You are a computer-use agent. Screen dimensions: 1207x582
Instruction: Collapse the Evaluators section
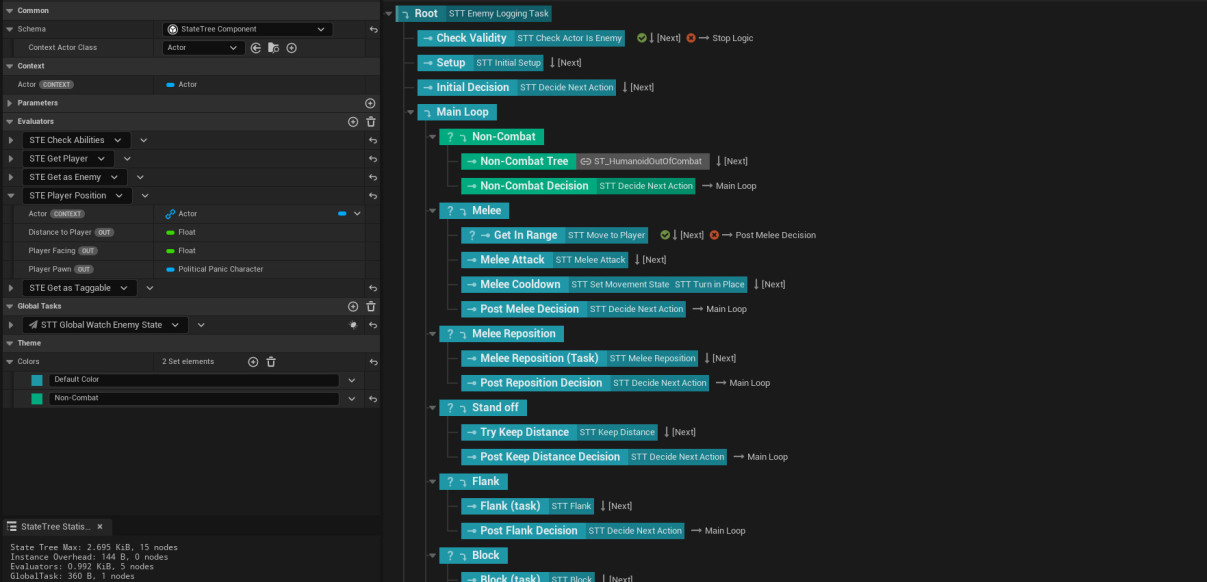click(x=10, y=122)
